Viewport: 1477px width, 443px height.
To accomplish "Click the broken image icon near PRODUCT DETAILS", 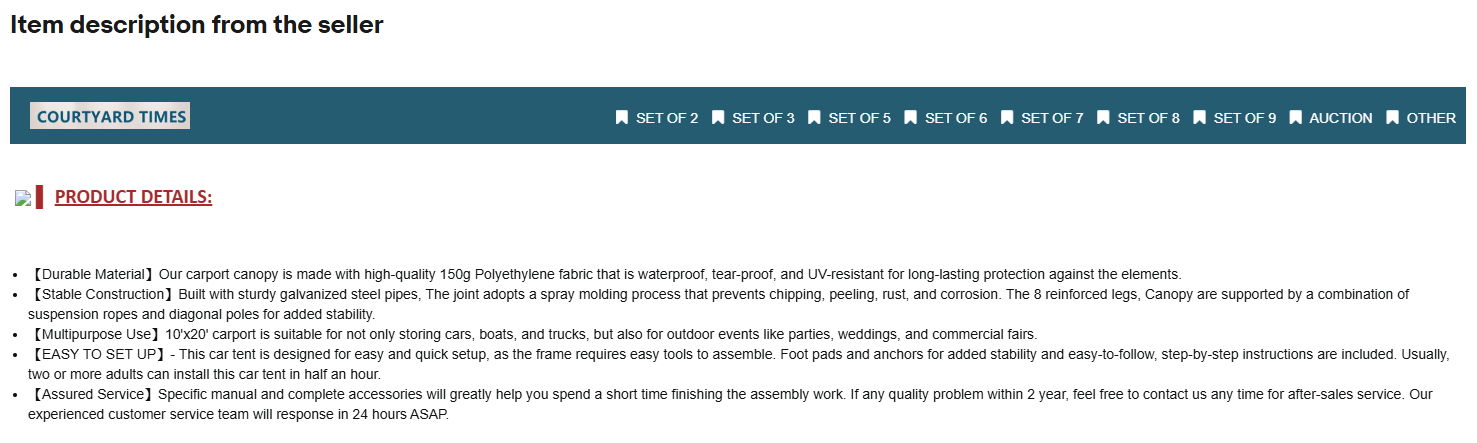I will (23, 198).
